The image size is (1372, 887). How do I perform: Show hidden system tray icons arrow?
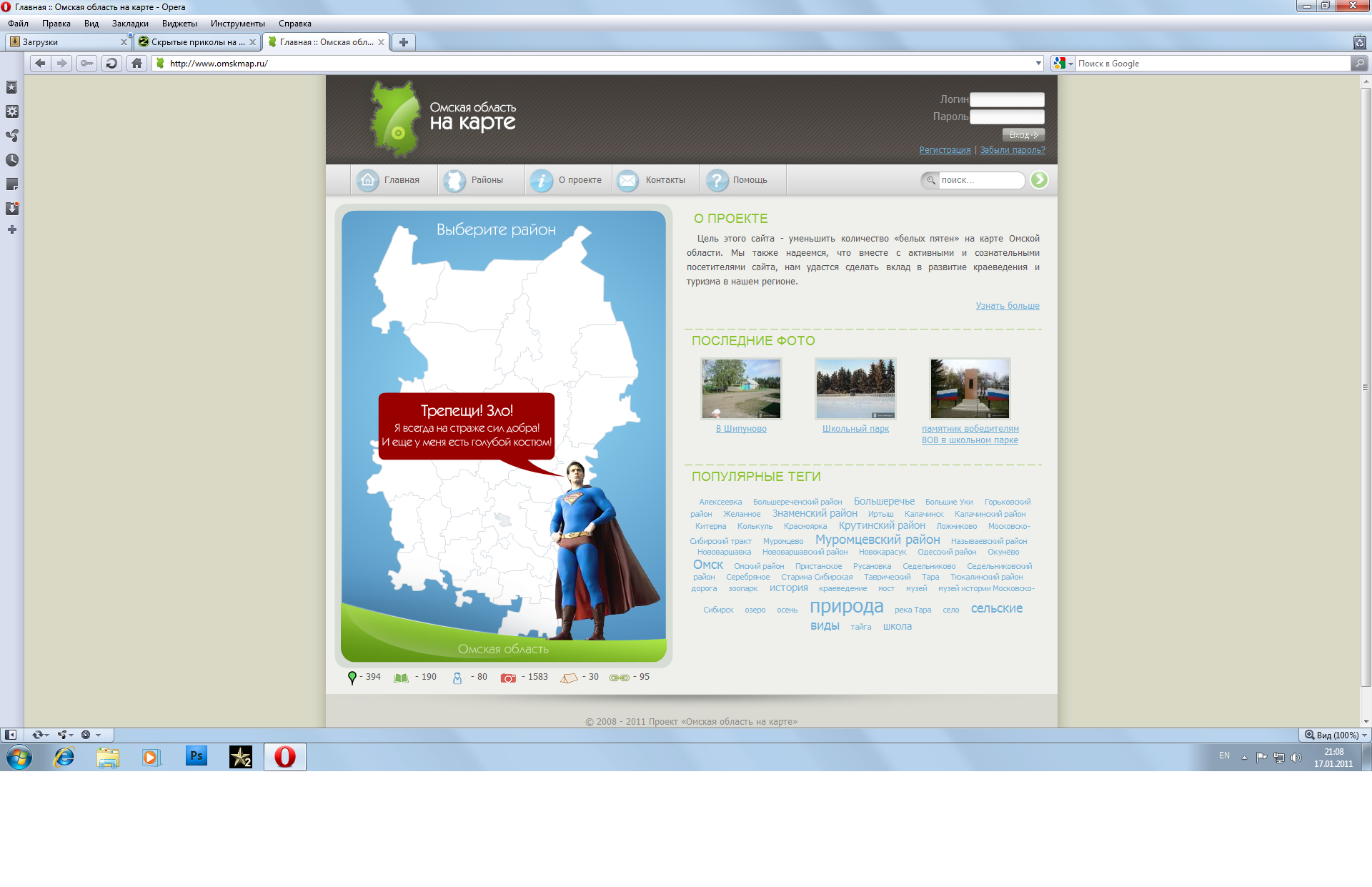point(1244,758)
